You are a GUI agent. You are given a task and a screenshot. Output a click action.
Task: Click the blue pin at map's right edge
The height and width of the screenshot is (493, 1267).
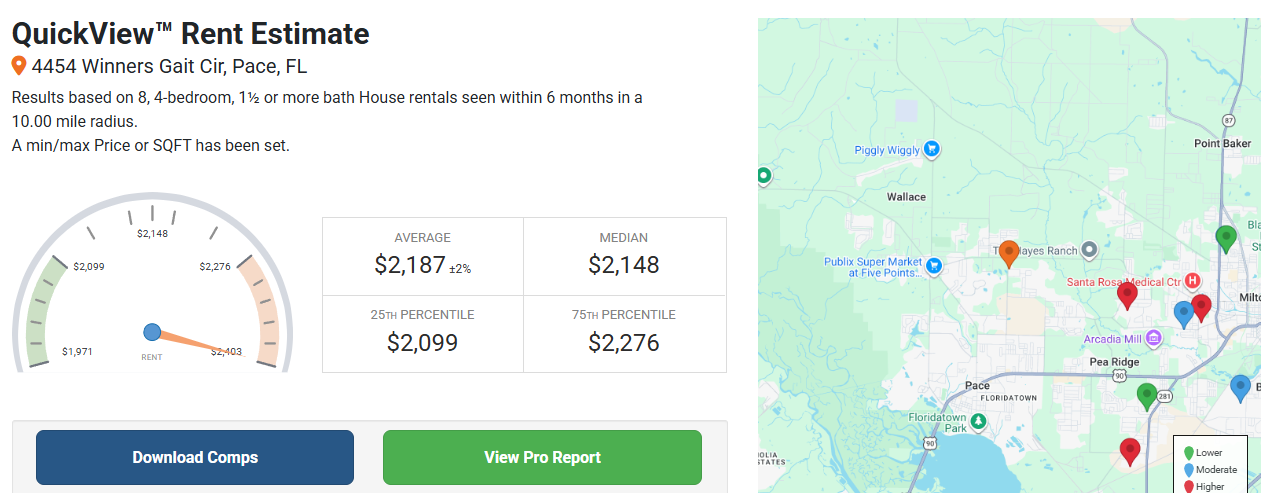pyautogui.click(x=1240, y=387)
